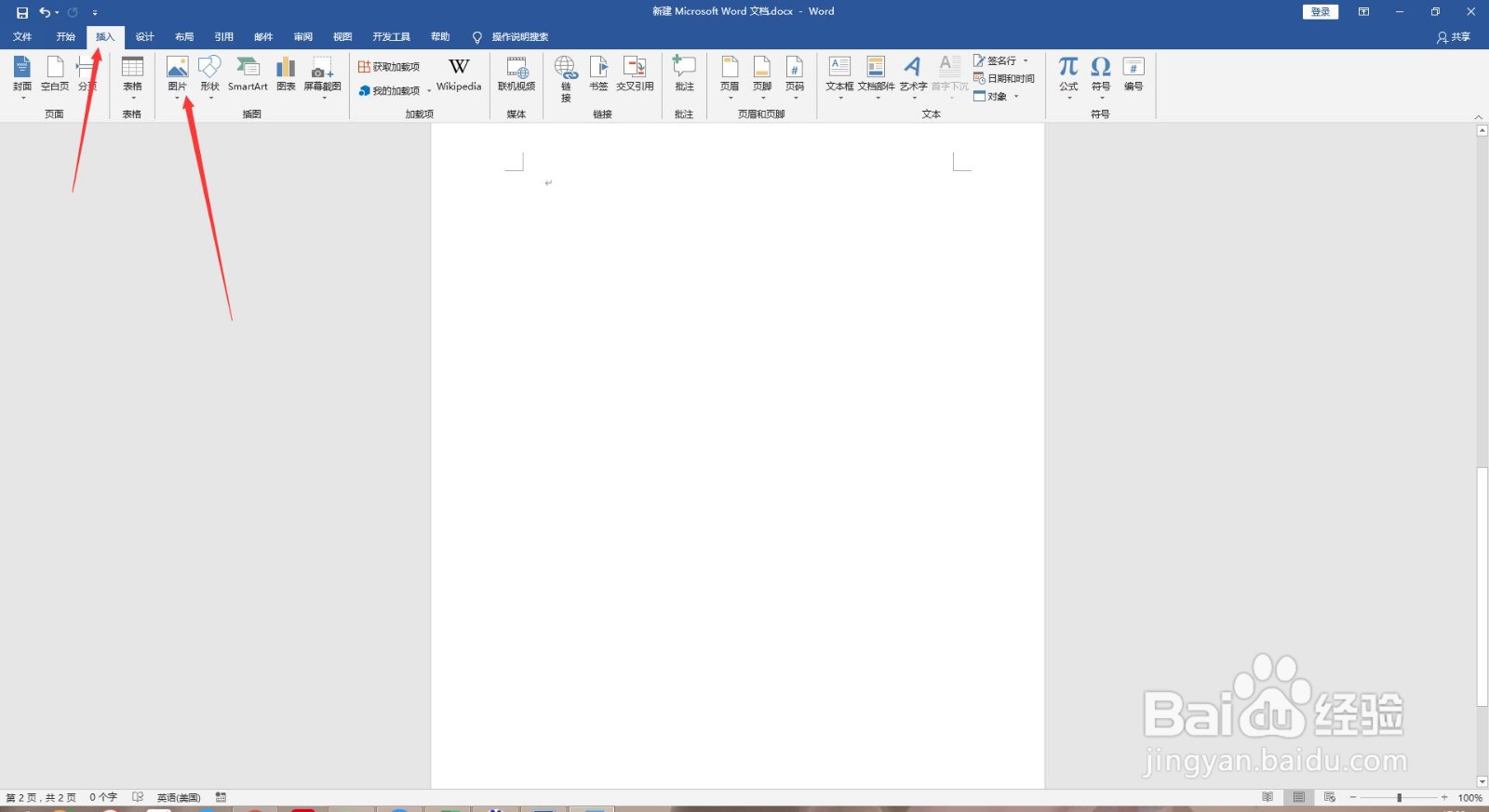This screenshot has width=1489, height=812.
Task: Insert Number (编号) field
Action: pyautogui.click(x=1134, y=74)
